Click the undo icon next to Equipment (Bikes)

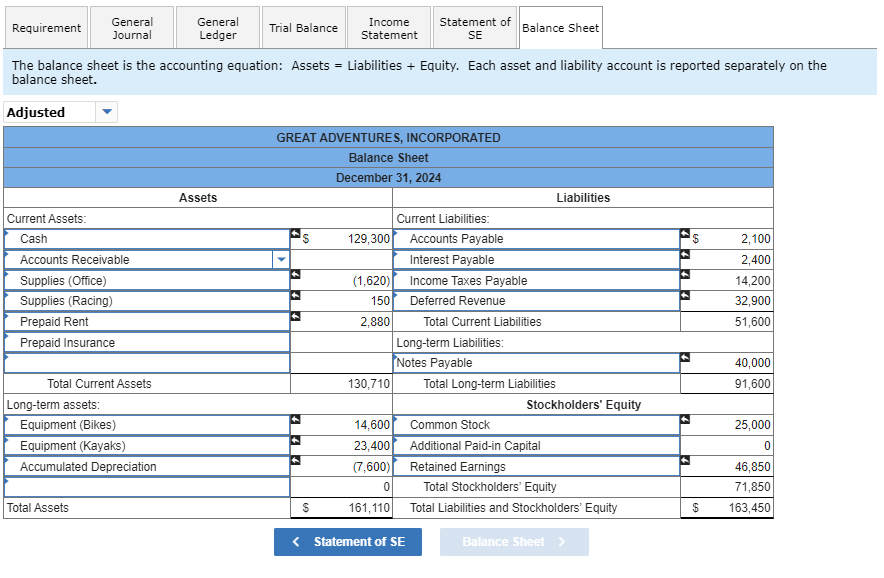(x=294, y=418)
